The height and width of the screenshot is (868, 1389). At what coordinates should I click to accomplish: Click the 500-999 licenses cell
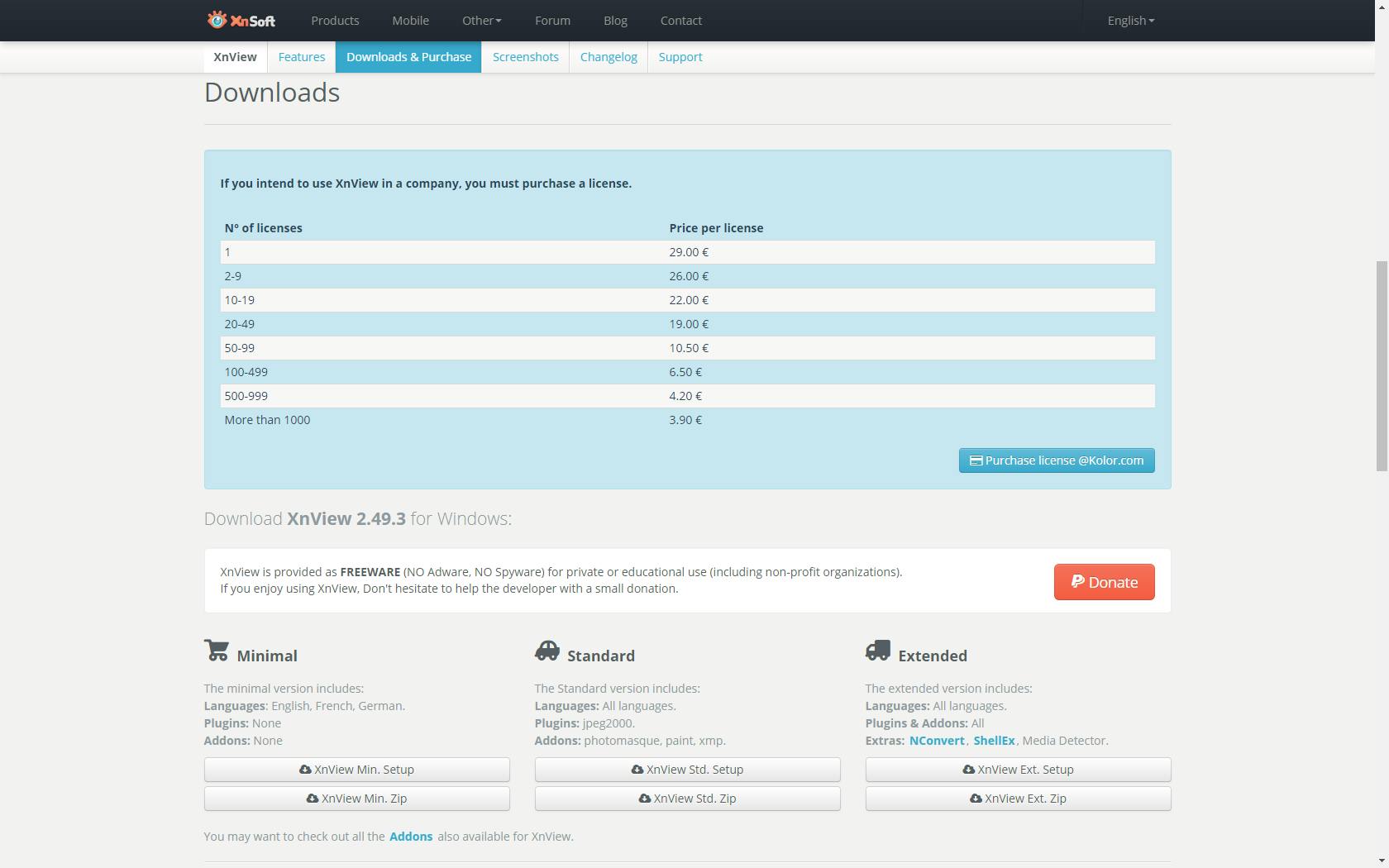tap(443, 396)
